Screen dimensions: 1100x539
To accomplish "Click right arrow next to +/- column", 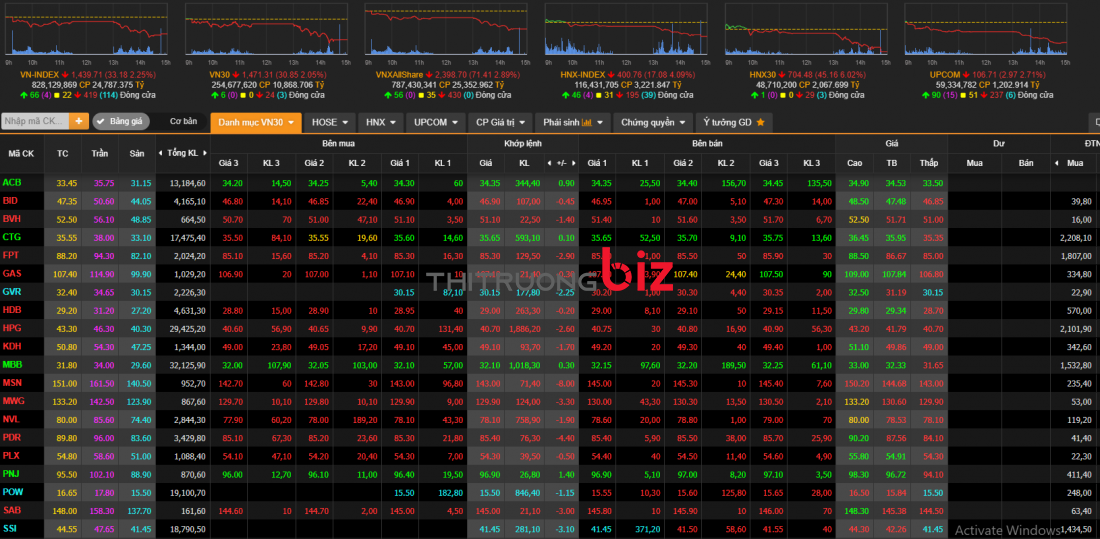I will (x=575, y=163).
